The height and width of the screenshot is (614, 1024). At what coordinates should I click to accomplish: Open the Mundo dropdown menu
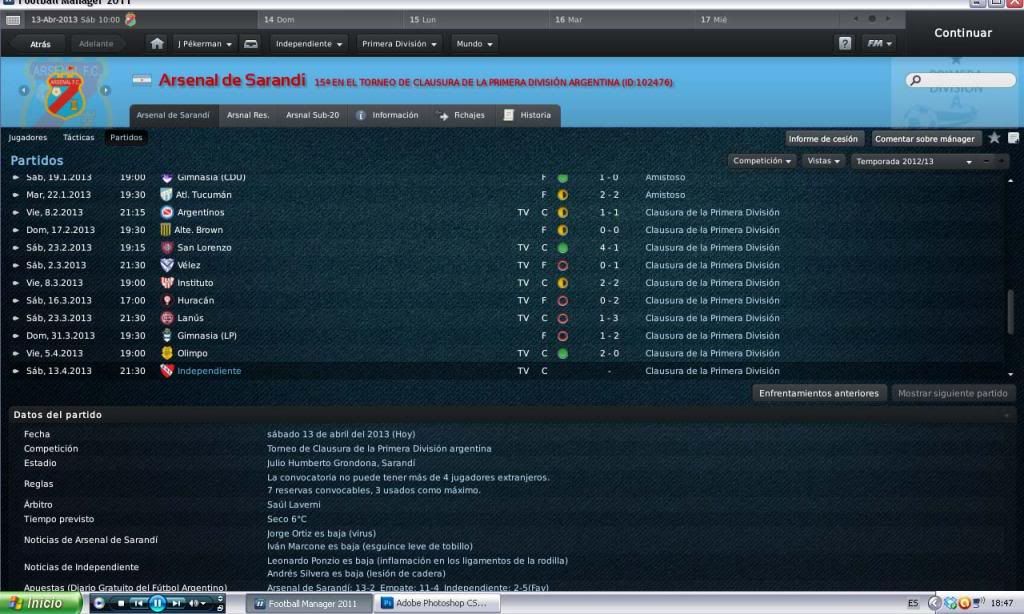pyautogui.click(x=474, y=44)
